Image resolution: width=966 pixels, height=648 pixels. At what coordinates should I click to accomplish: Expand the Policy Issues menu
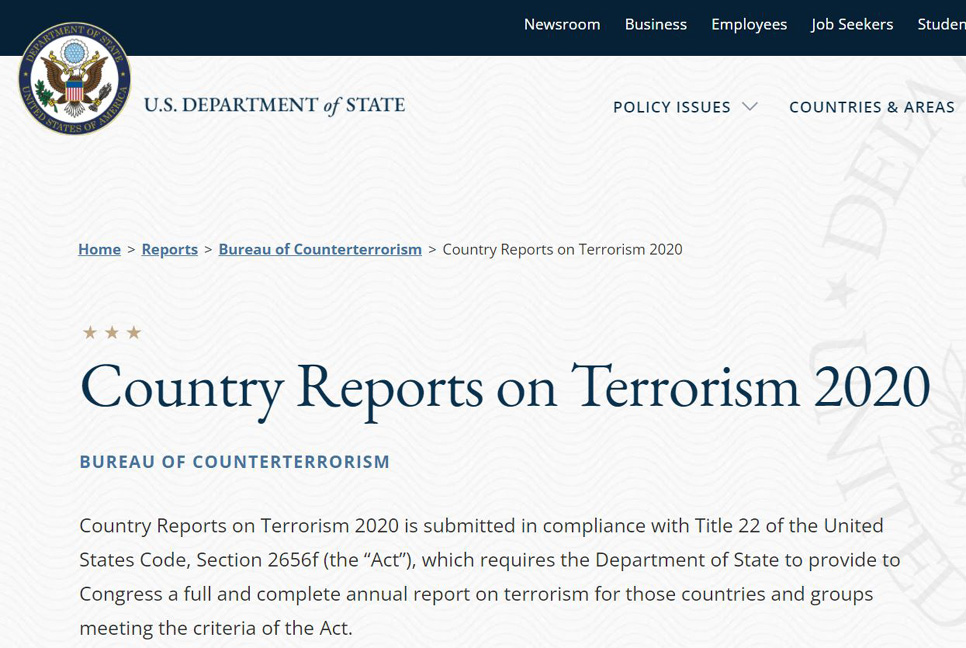(672, 107)
